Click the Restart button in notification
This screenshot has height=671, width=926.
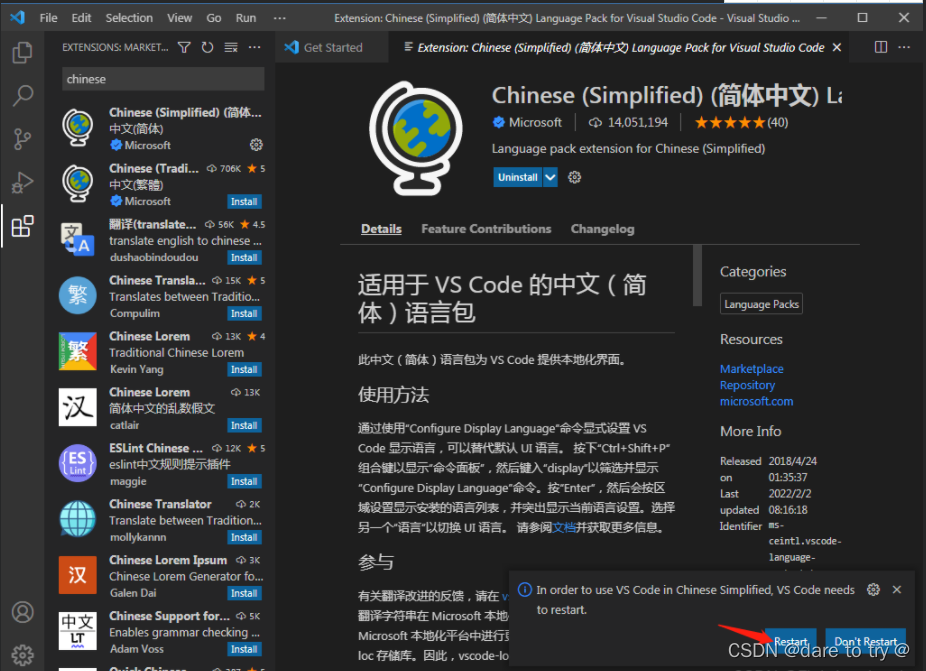791,641
